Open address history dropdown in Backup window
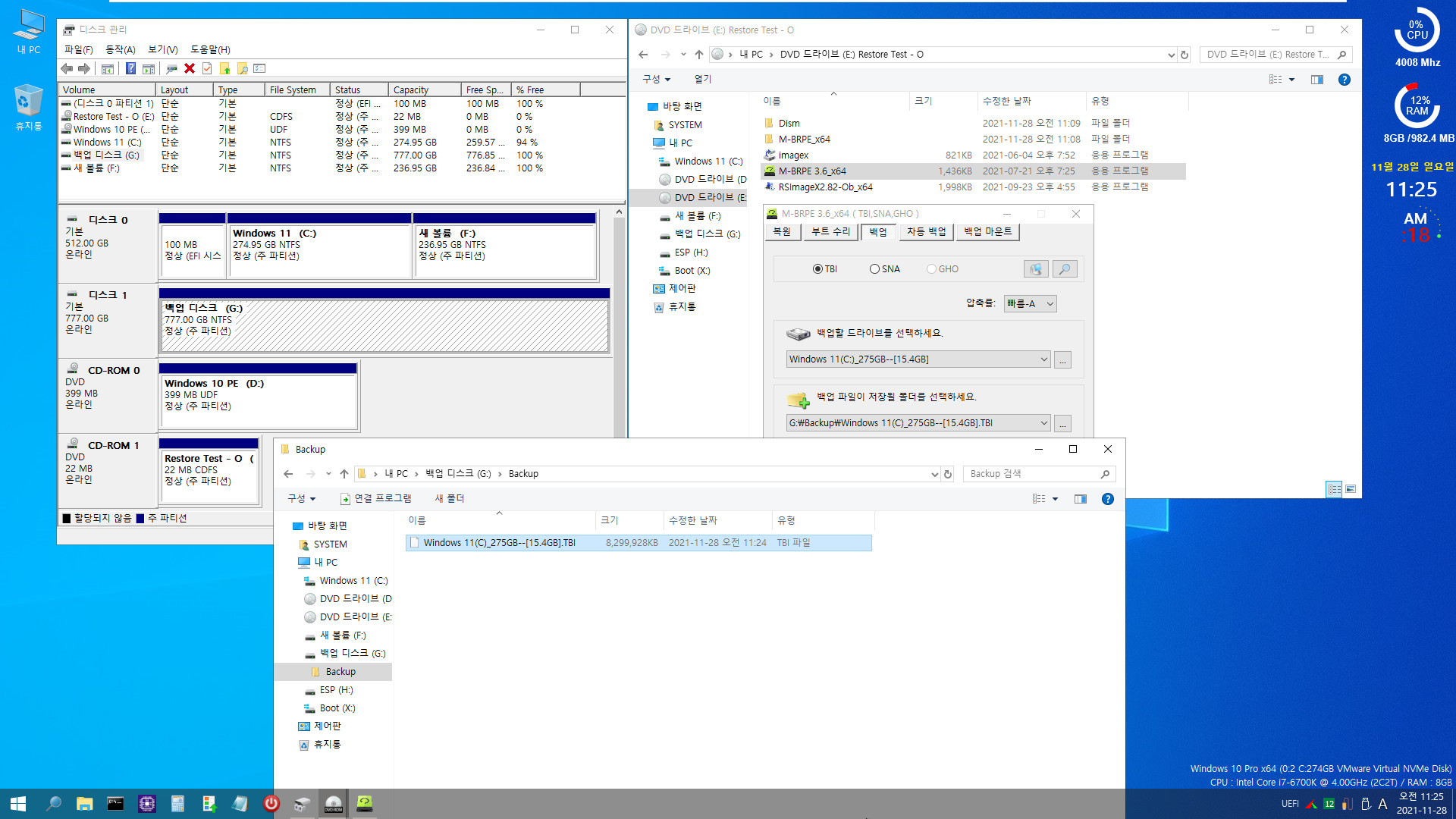Viewport: 1456px width, 819px height. point(934,474)
